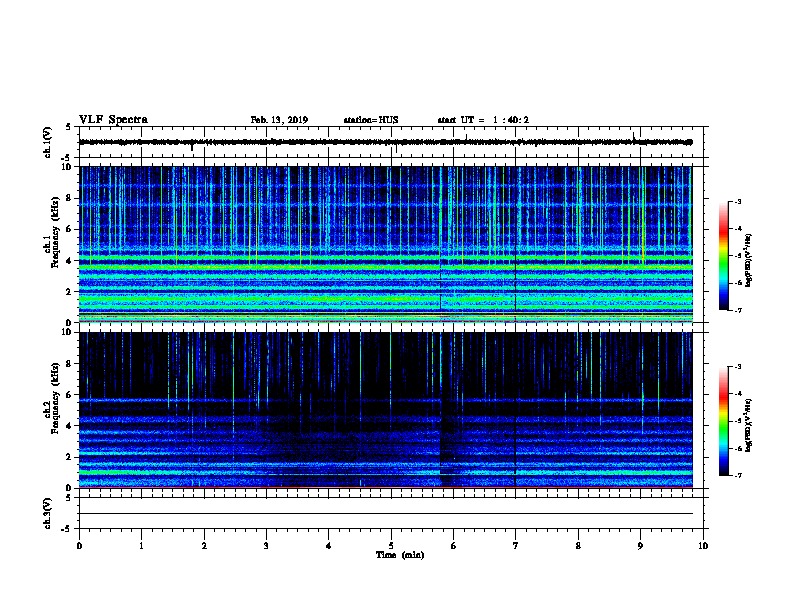Click time axis tick label '4'

point(329,546)
